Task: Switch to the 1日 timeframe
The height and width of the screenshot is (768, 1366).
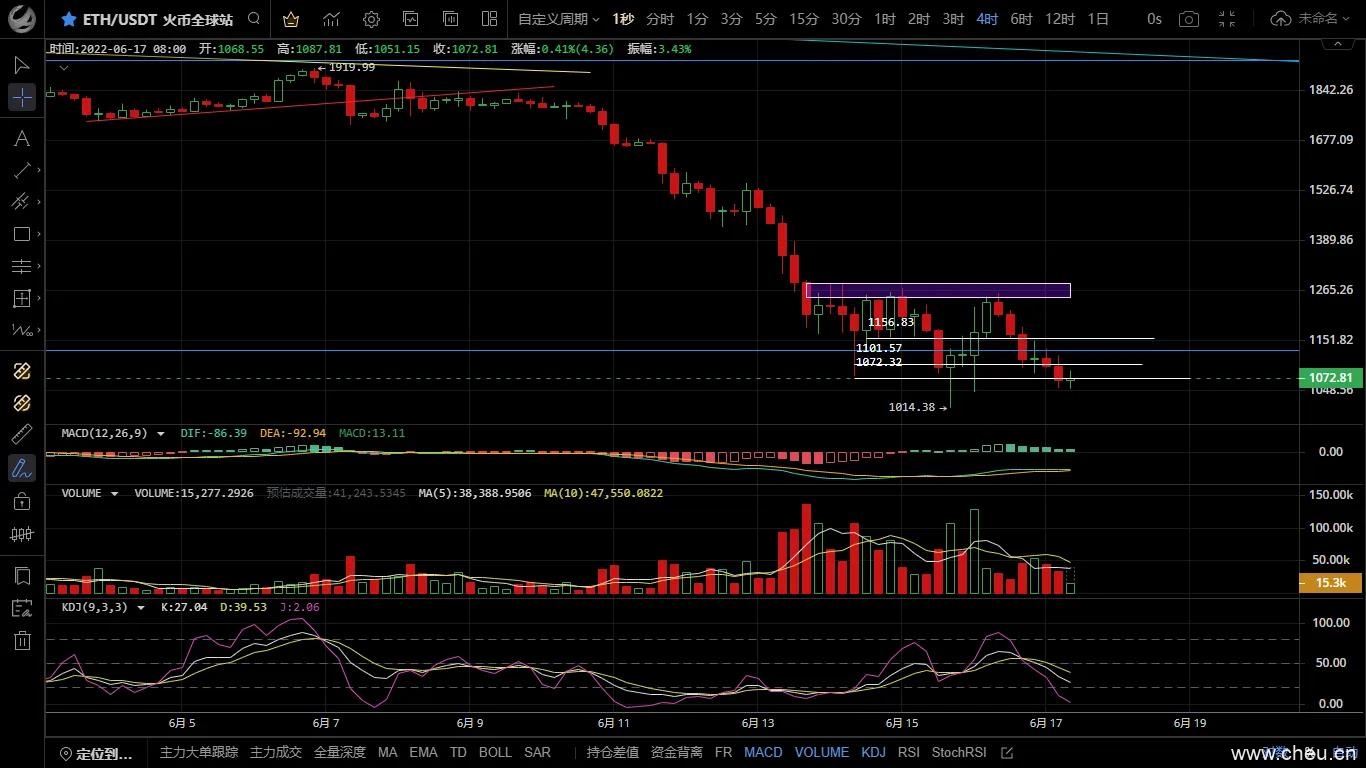Action: click(x=1098, y=19)
